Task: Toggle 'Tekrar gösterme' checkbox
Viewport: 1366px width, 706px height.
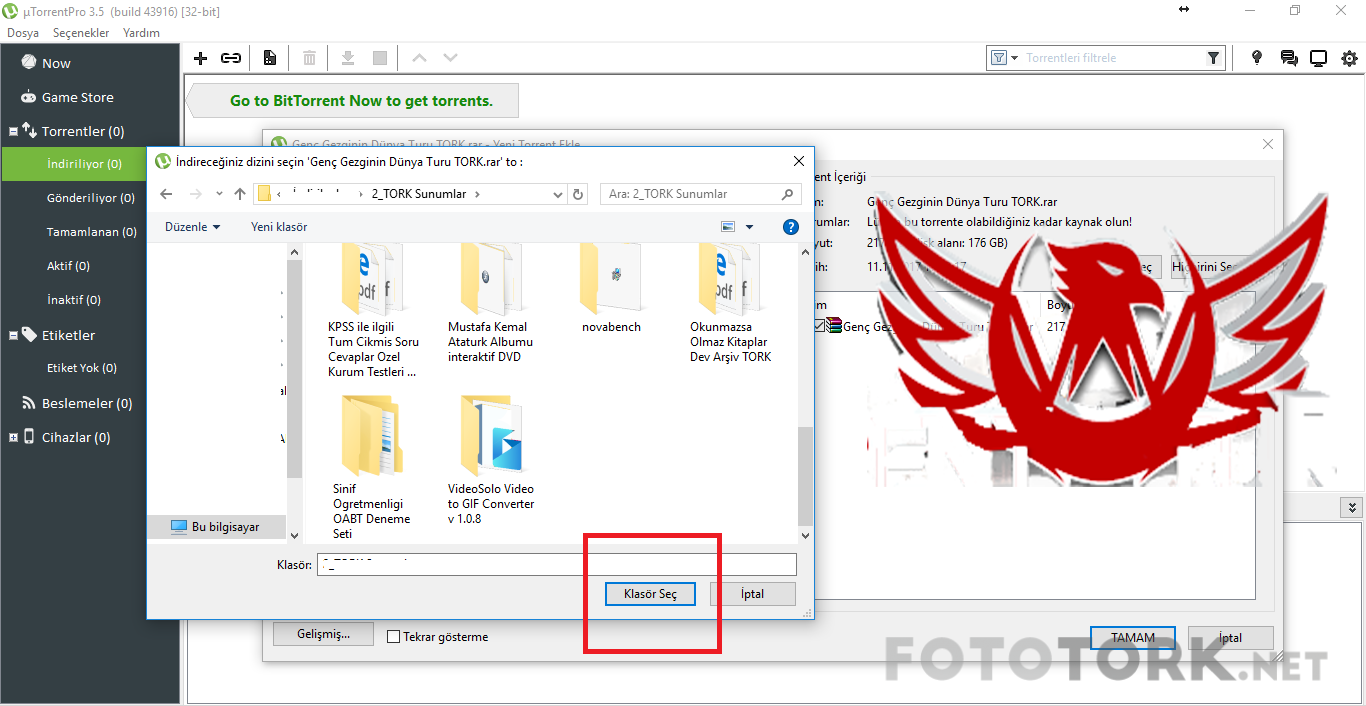Action: pos(393,636)
